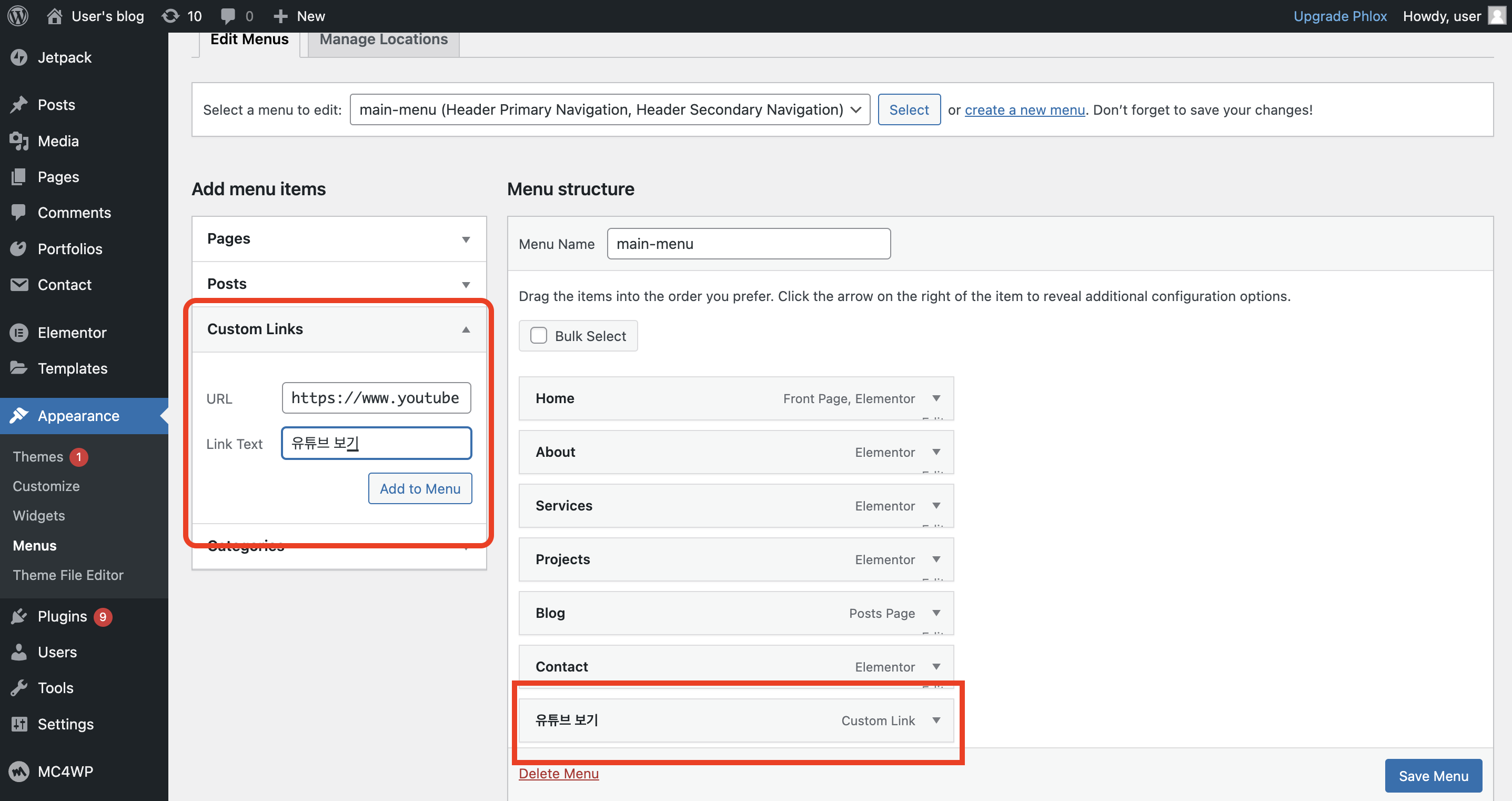1512x801 pixels.
Task: Click the comments bubble icon in admin bar
Action: pyautogui.click(x=228, y=16)
